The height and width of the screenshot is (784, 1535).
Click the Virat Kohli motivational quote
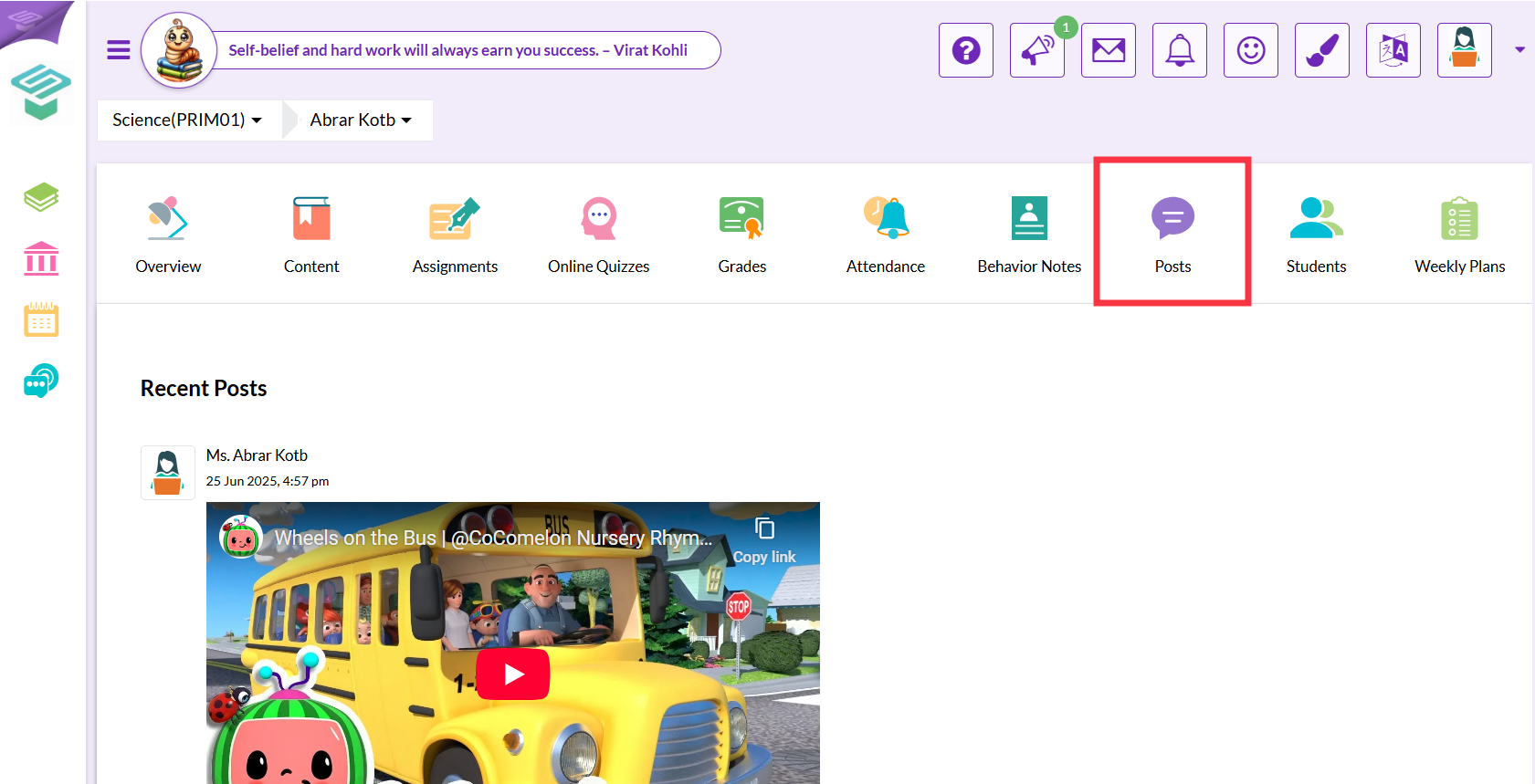[457, 50]
